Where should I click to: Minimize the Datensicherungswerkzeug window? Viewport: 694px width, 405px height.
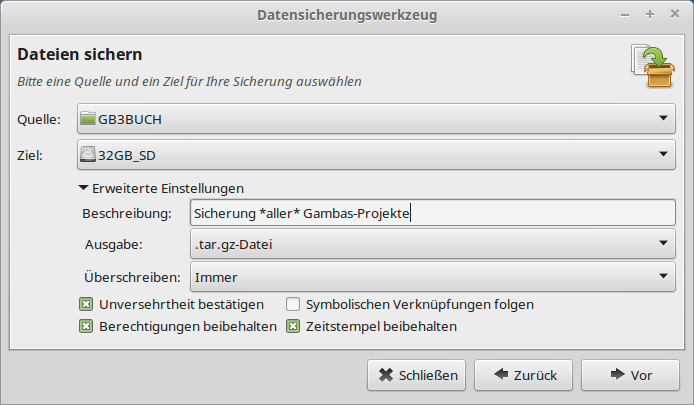(x=626, y=15)
